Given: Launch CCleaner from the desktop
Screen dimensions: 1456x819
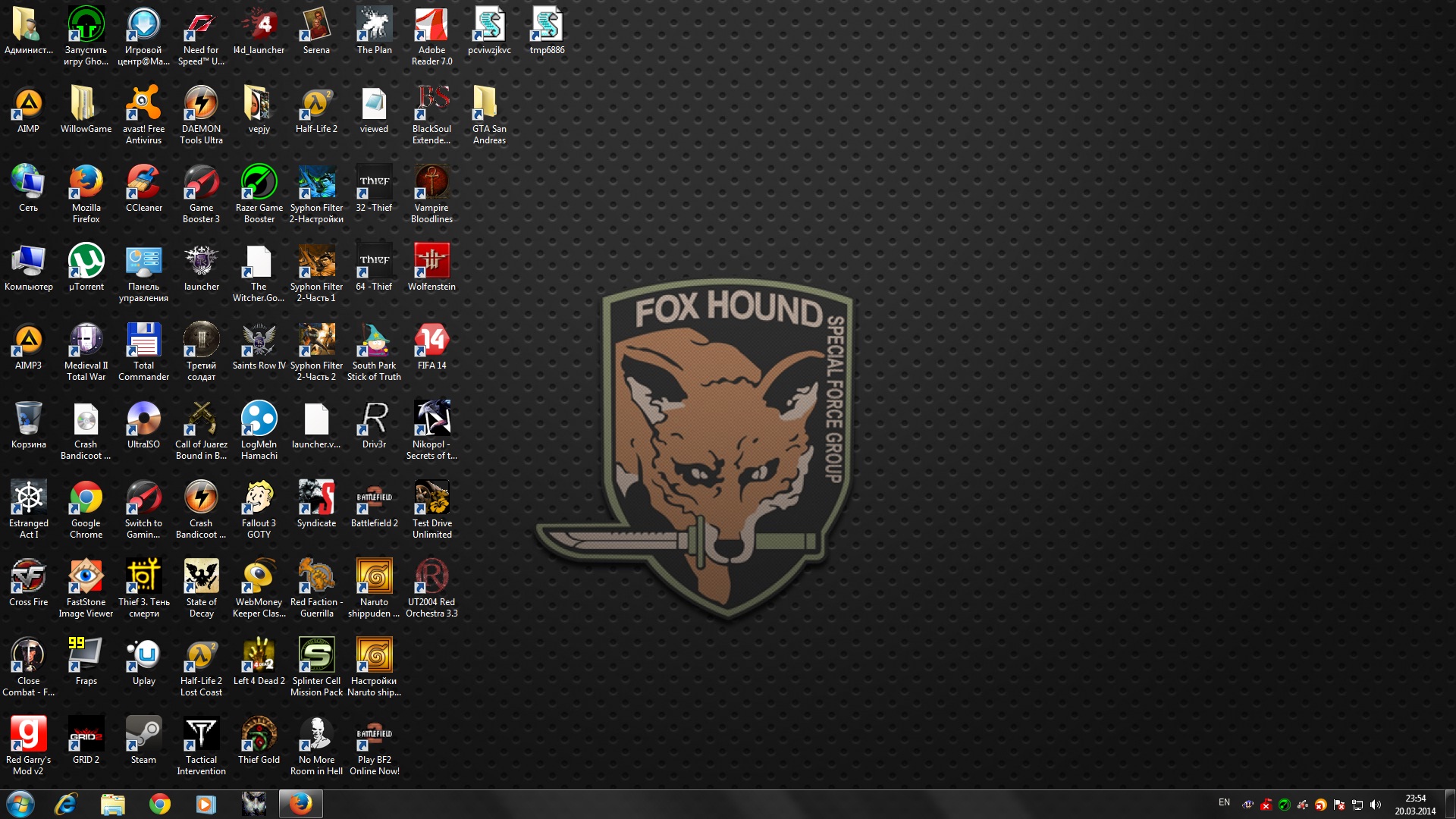Looking at the screenshot, I should click(x=143, y=188).
